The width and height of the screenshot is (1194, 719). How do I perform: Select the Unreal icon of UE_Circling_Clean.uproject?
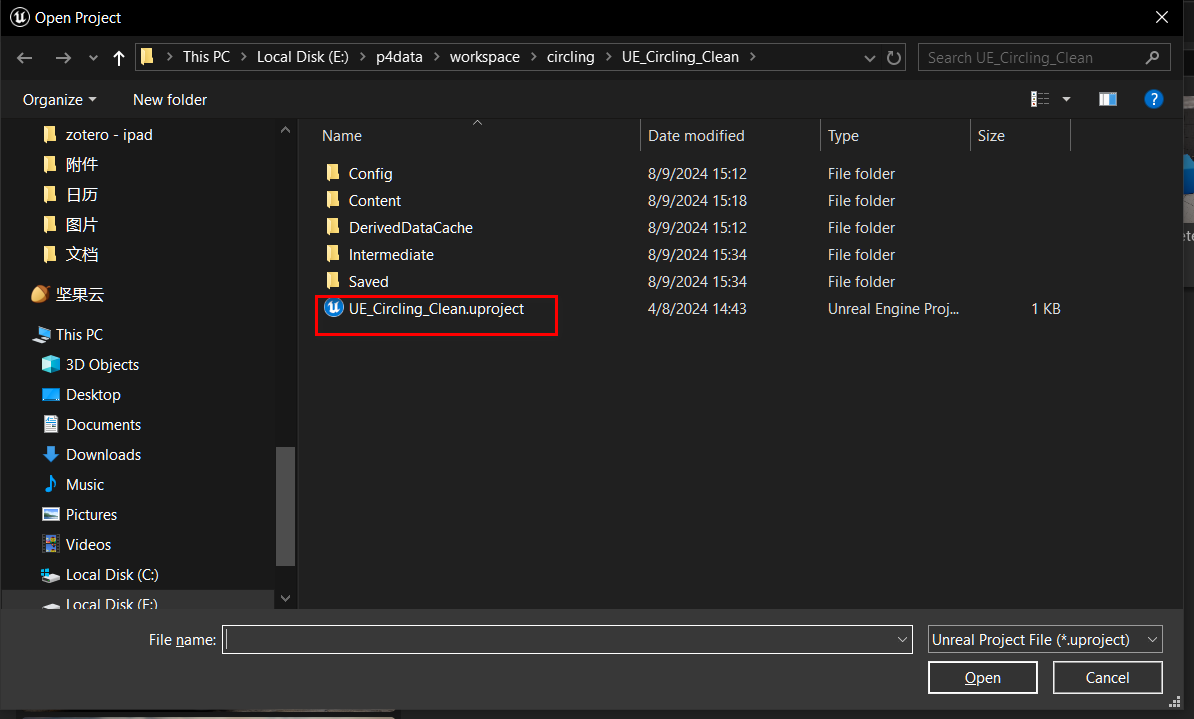334,308
